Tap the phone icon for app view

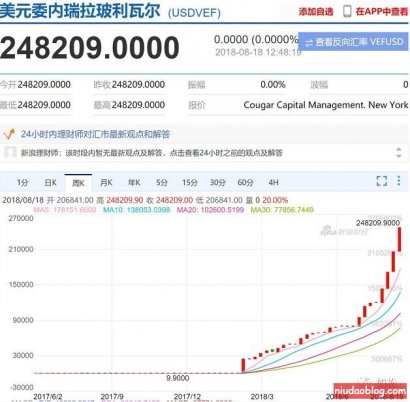[347, 11]
